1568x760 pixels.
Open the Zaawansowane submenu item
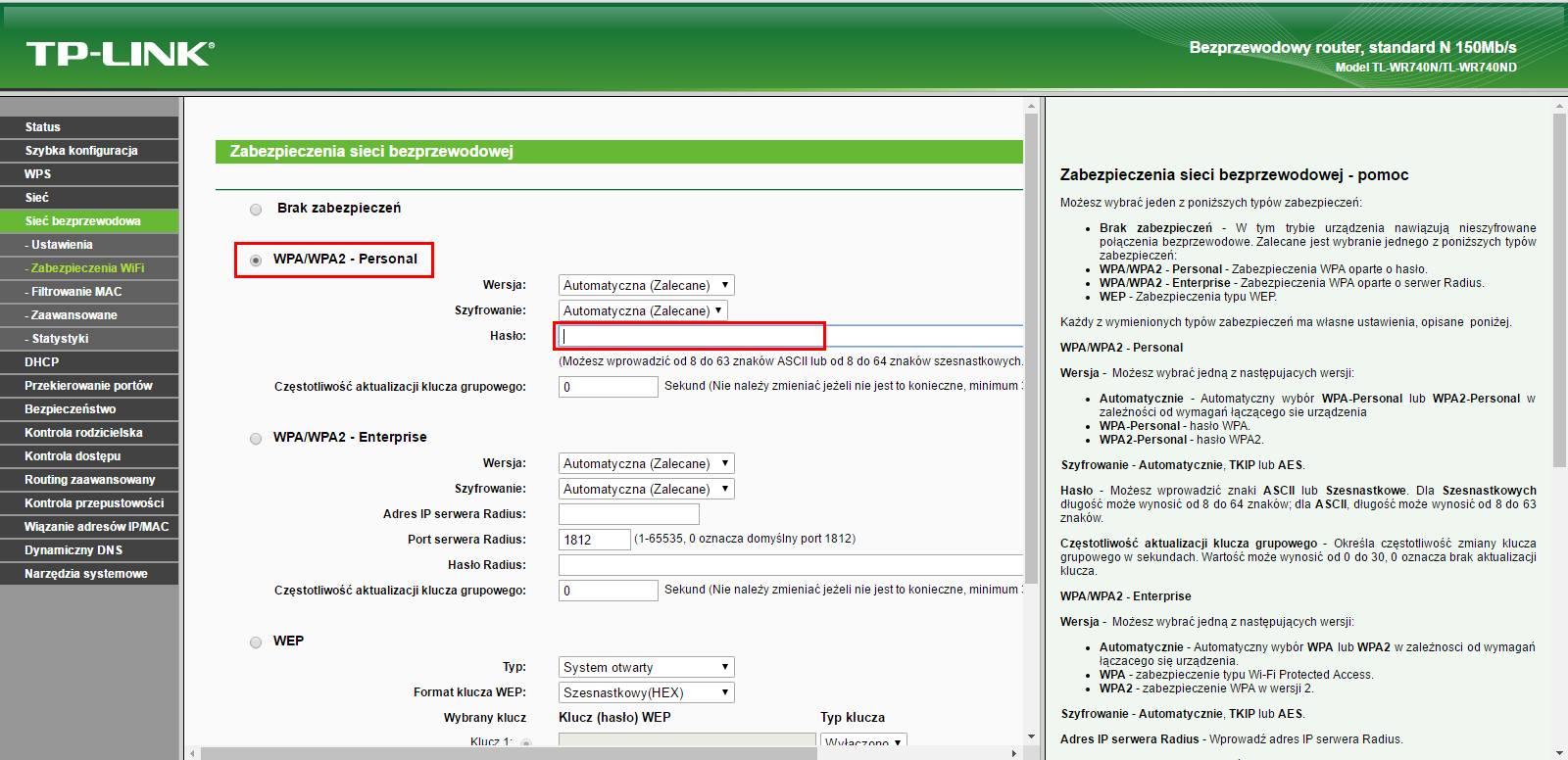click(89, 315)
